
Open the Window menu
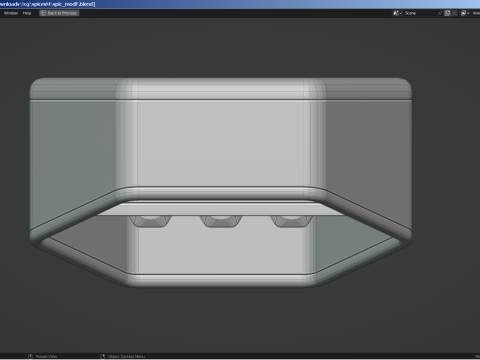(11, 13)
